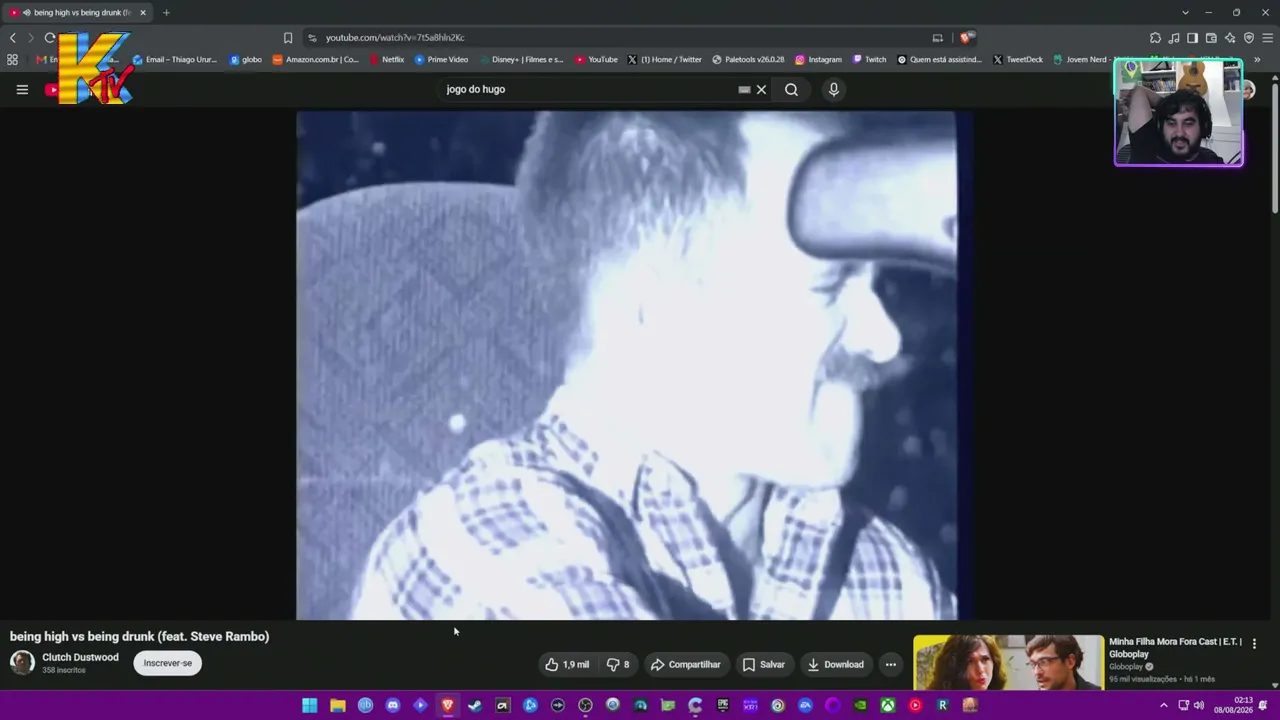This screenshot has height=720, width=1280.
Task: Reload the current page
Action: (49, 38)
